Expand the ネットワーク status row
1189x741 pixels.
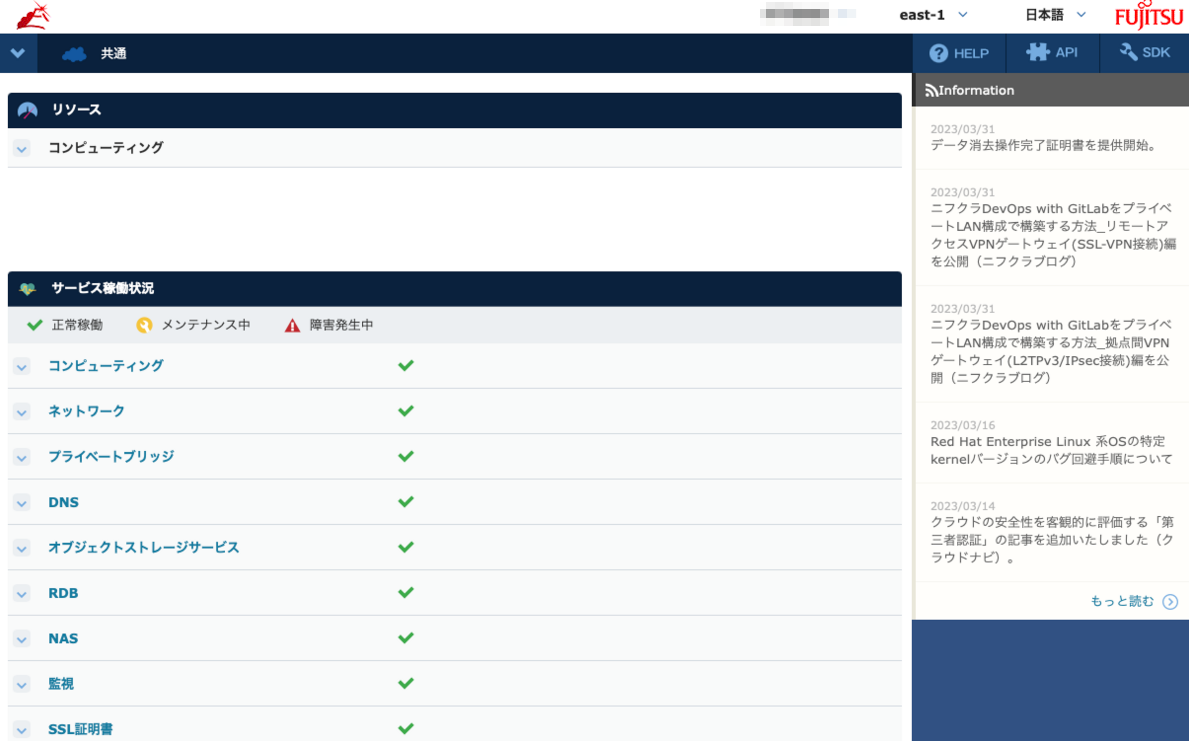click(x=22, y=412)
